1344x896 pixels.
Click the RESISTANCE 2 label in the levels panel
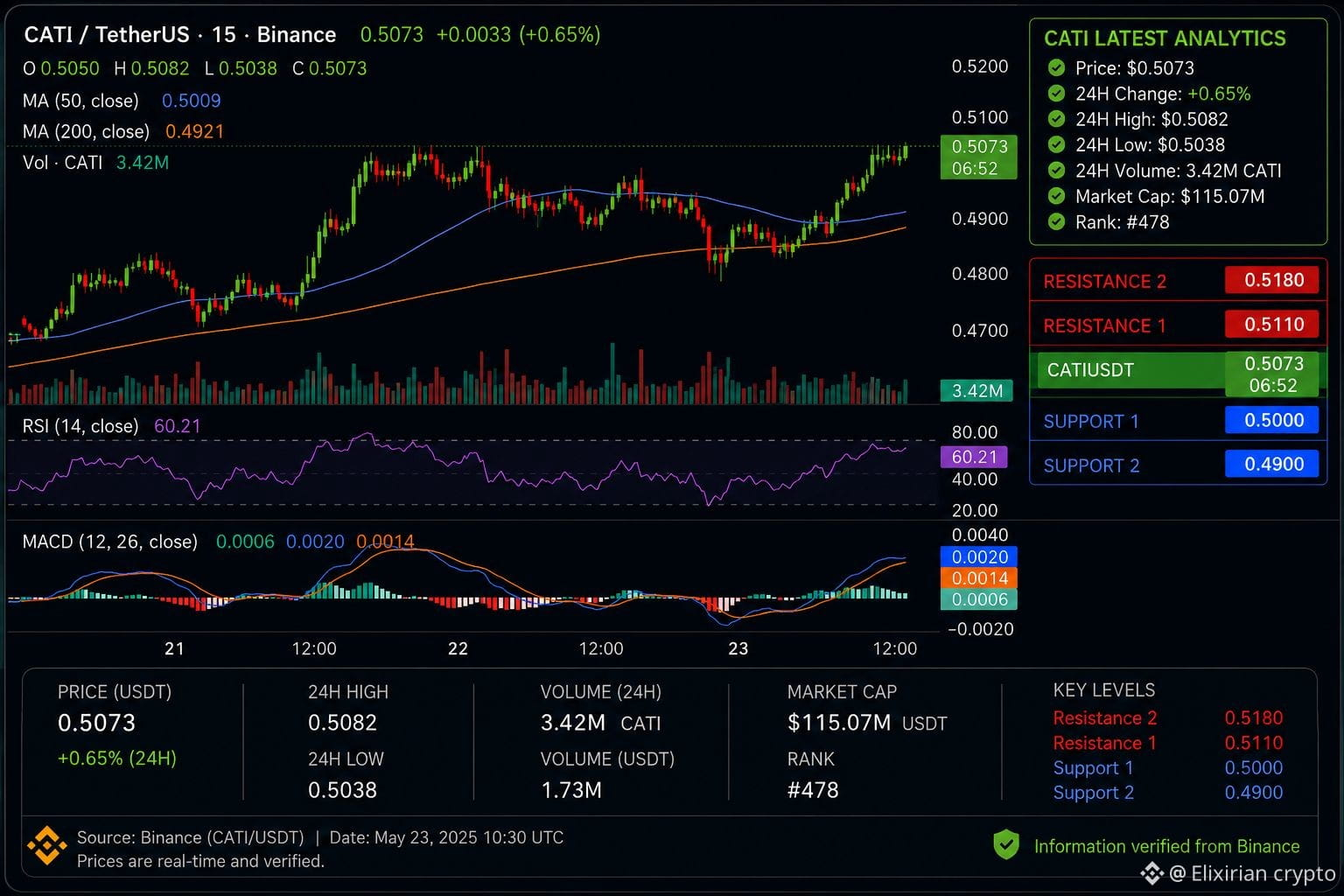click(x=1104, y=281)
